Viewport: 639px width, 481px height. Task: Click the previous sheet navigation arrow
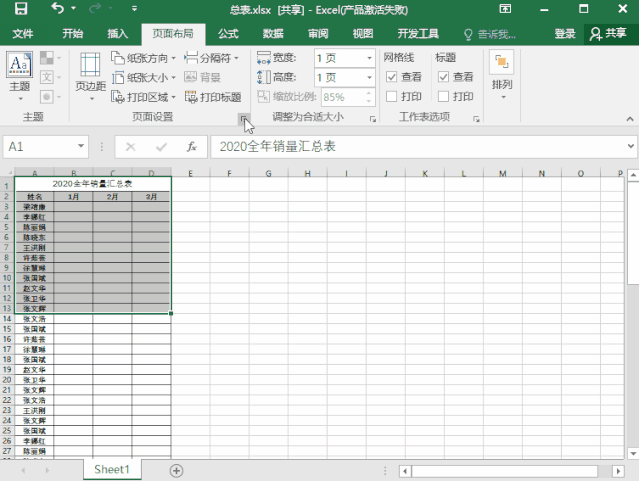coord(23,470)
